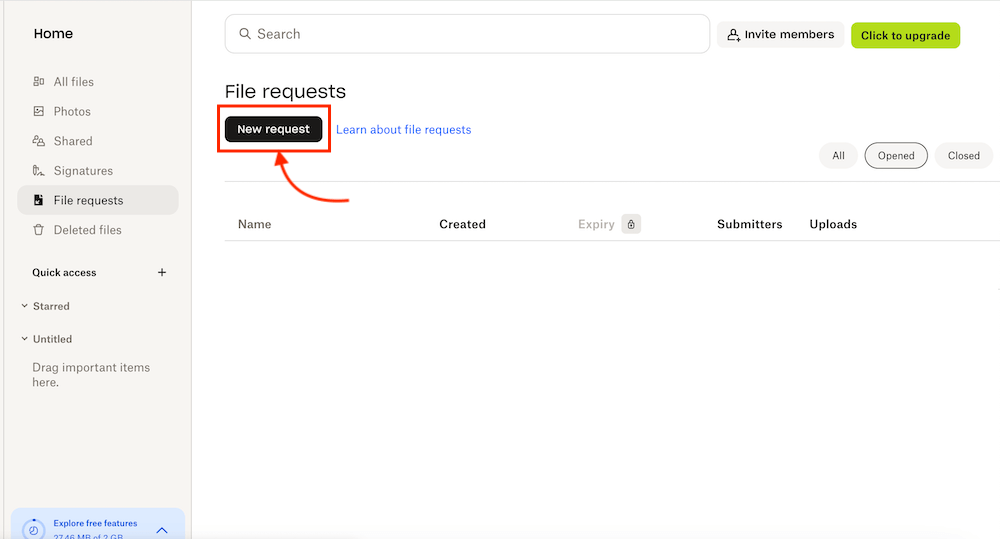
Task: Expand the Explore free features panel chevron
Action: tap(162, 530)
